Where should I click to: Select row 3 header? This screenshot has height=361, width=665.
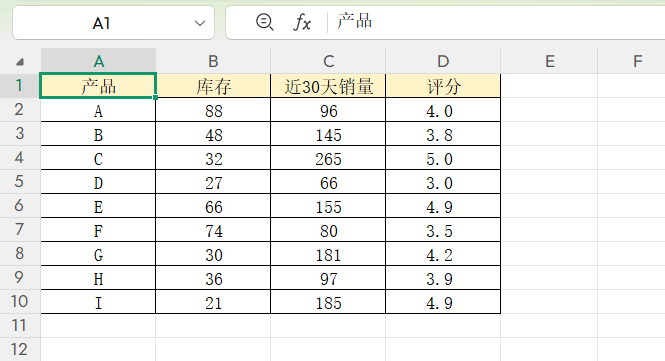click(x=20, y=134)
